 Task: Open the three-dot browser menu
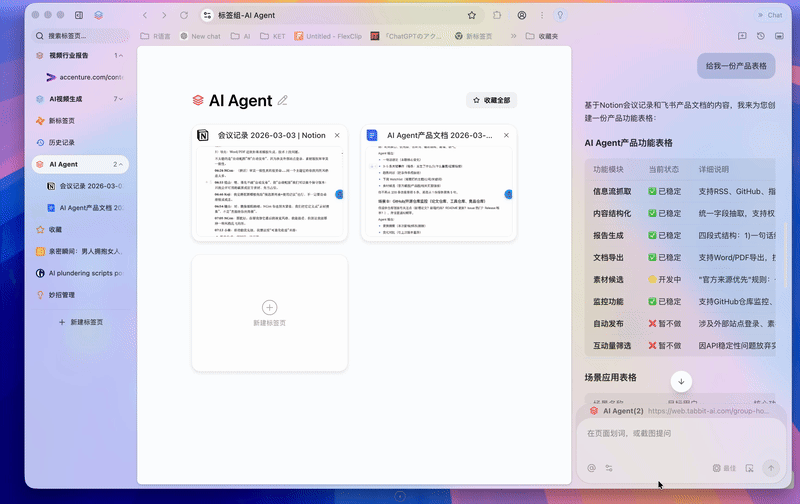coord(542,15)
